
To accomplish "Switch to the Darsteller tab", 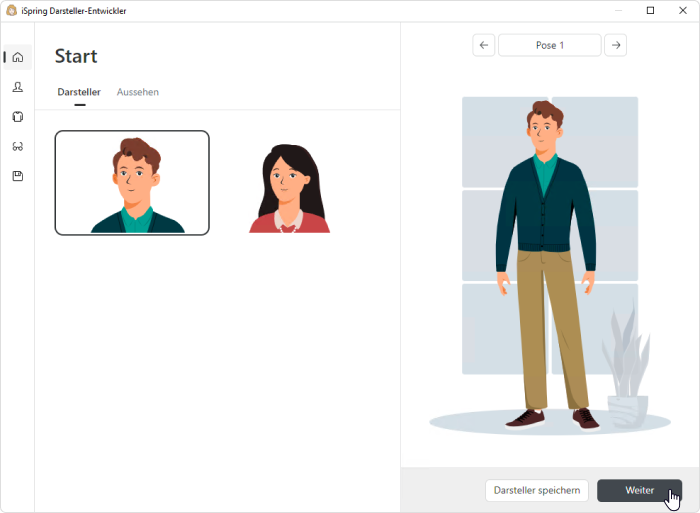I will point(79,92).
